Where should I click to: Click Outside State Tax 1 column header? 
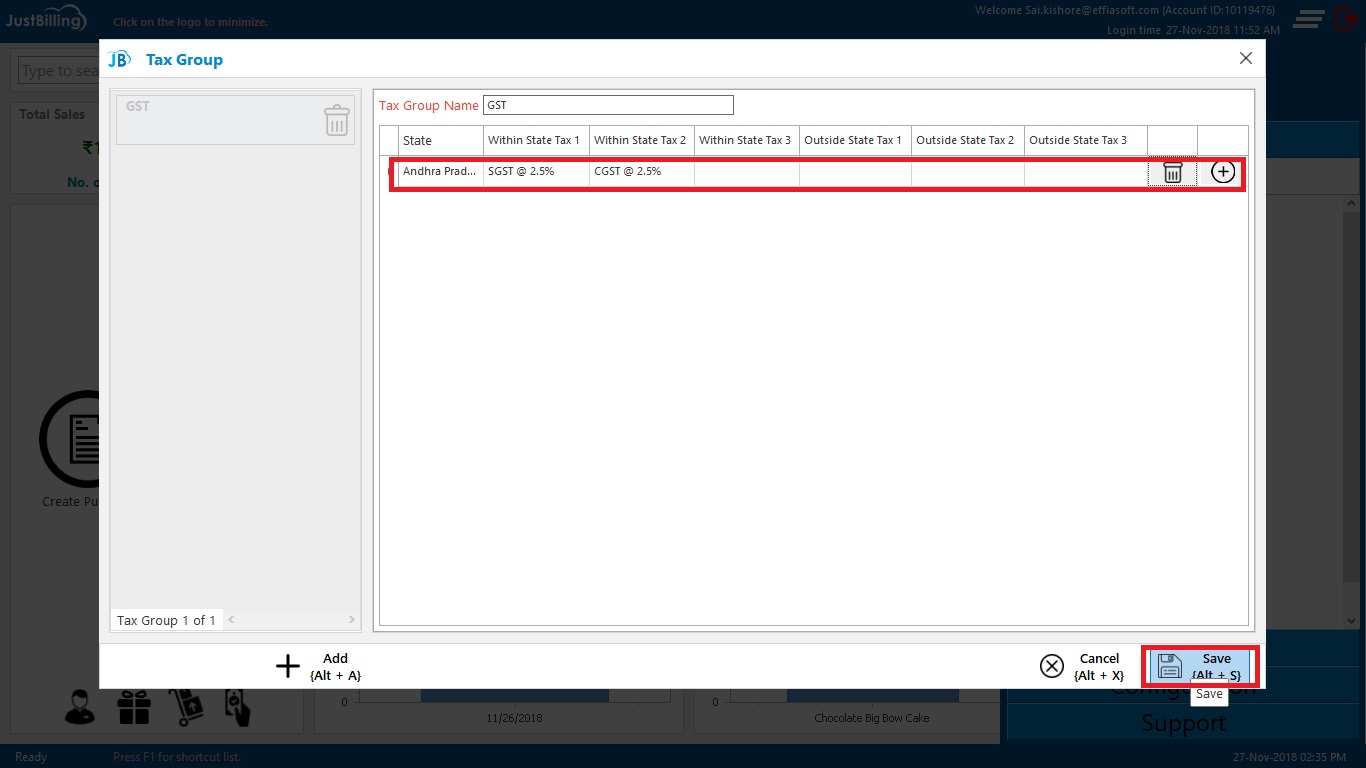click(x=855, y=140)
